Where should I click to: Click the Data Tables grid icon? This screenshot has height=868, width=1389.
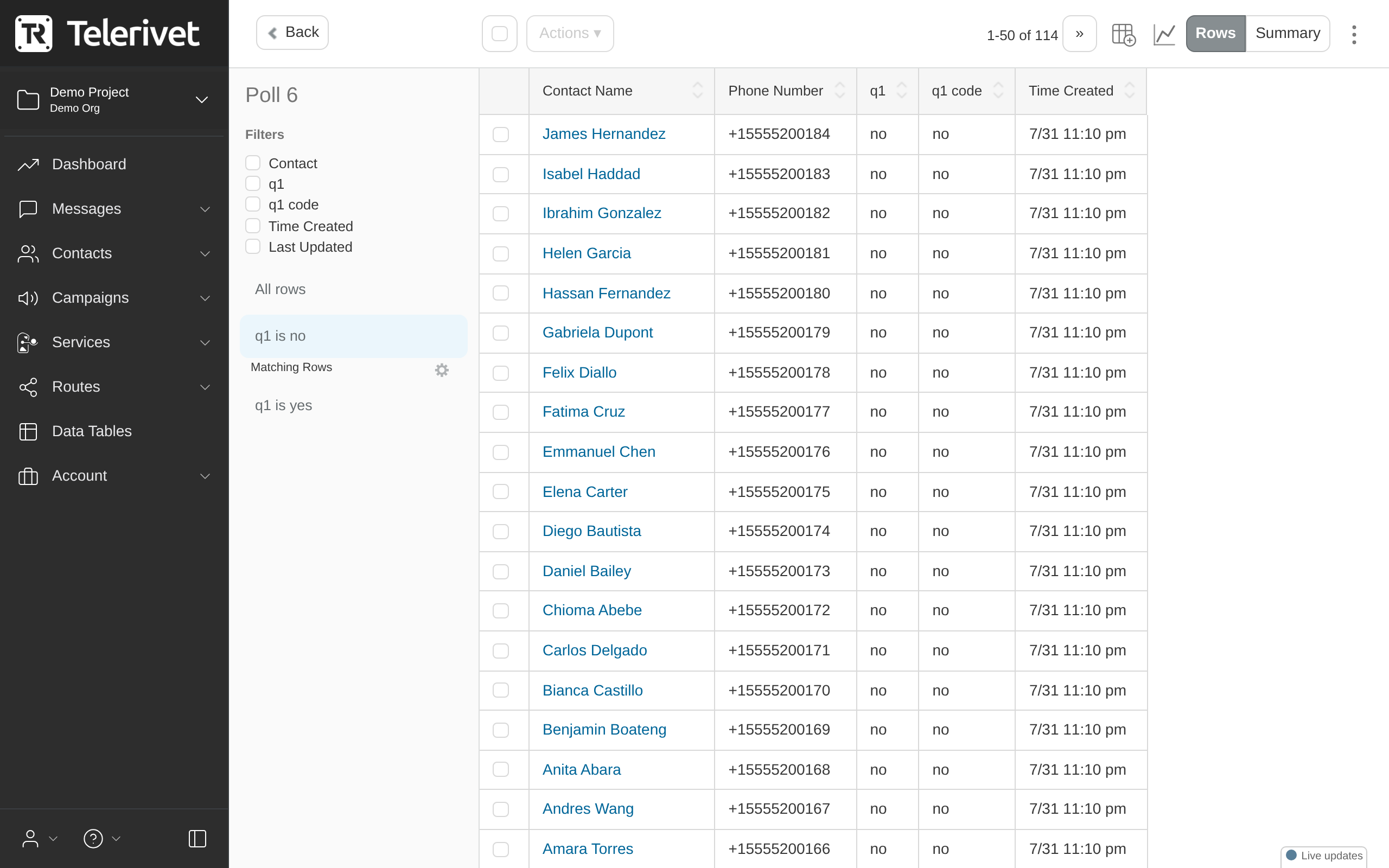point(28,431)
